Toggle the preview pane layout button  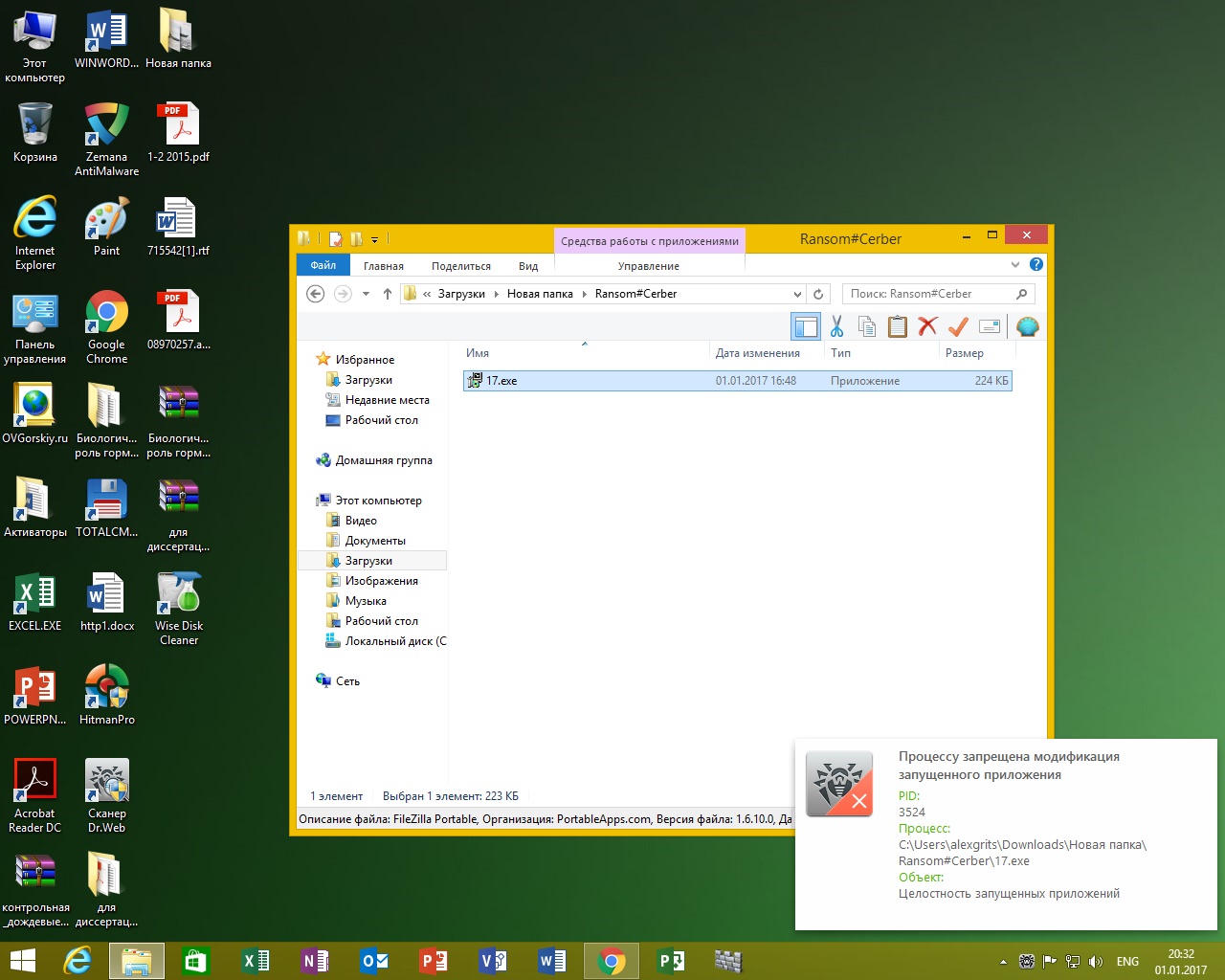[x=805, y=327]
